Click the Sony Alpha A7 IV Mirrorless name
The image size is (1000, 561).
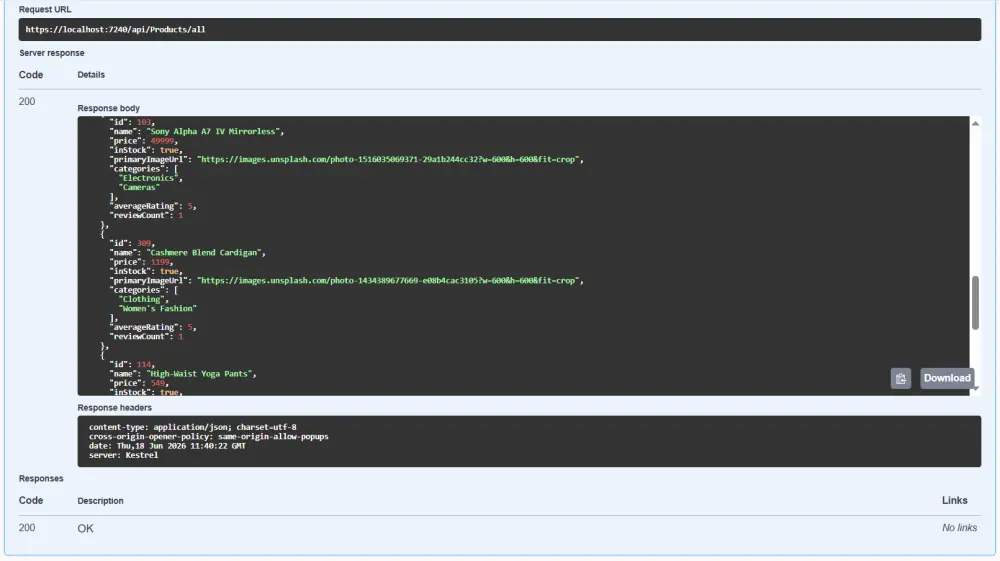click(x=213, y=131)
